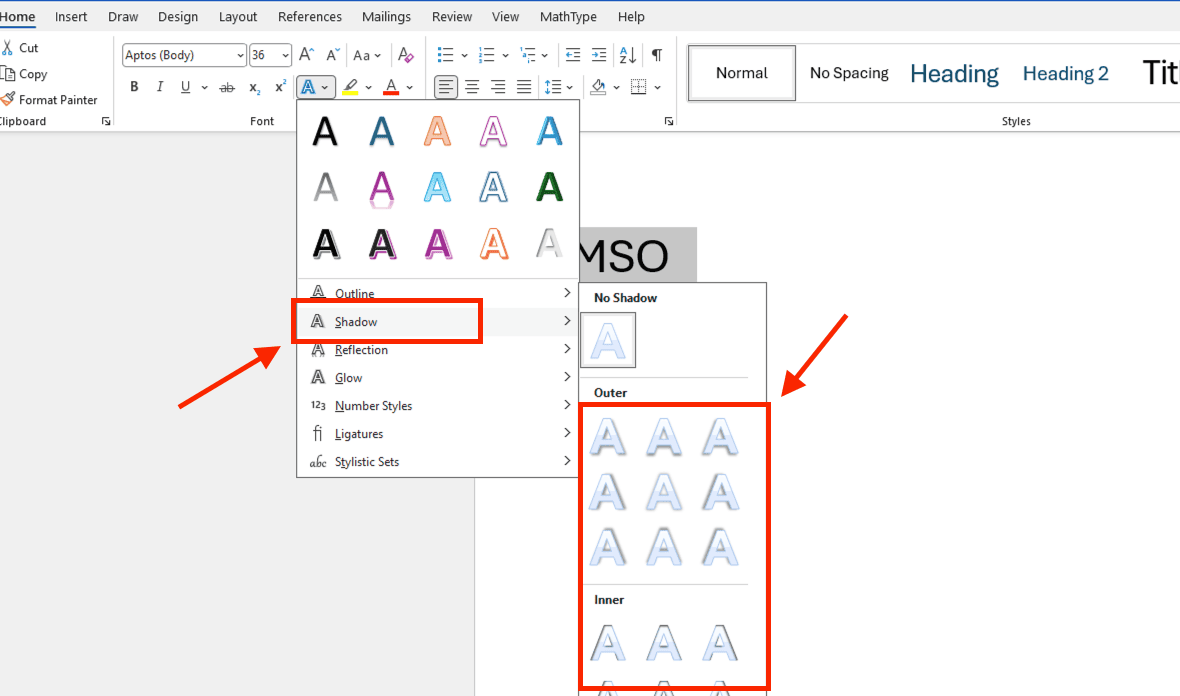
Task: Apply the No Spacing style
Action: click(849, 73)
